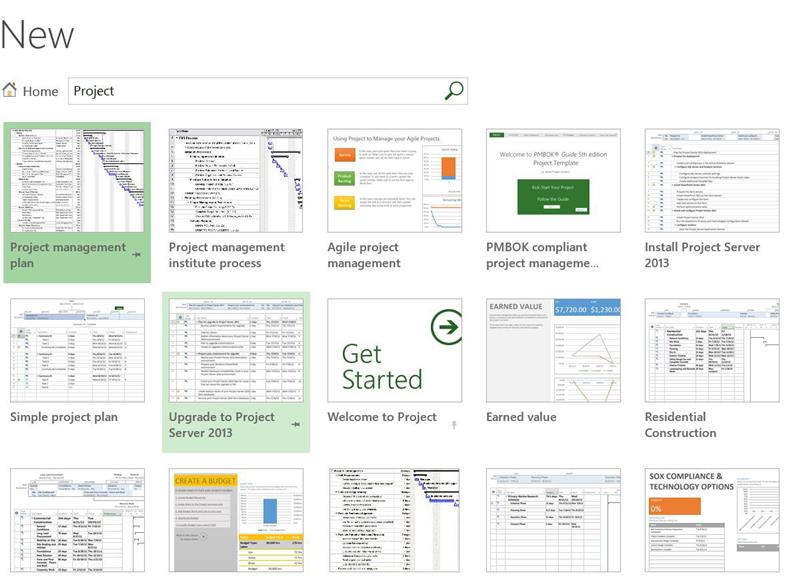
Task: Open PMBOK compliant project management thumbnail
Action: point(553,181)
